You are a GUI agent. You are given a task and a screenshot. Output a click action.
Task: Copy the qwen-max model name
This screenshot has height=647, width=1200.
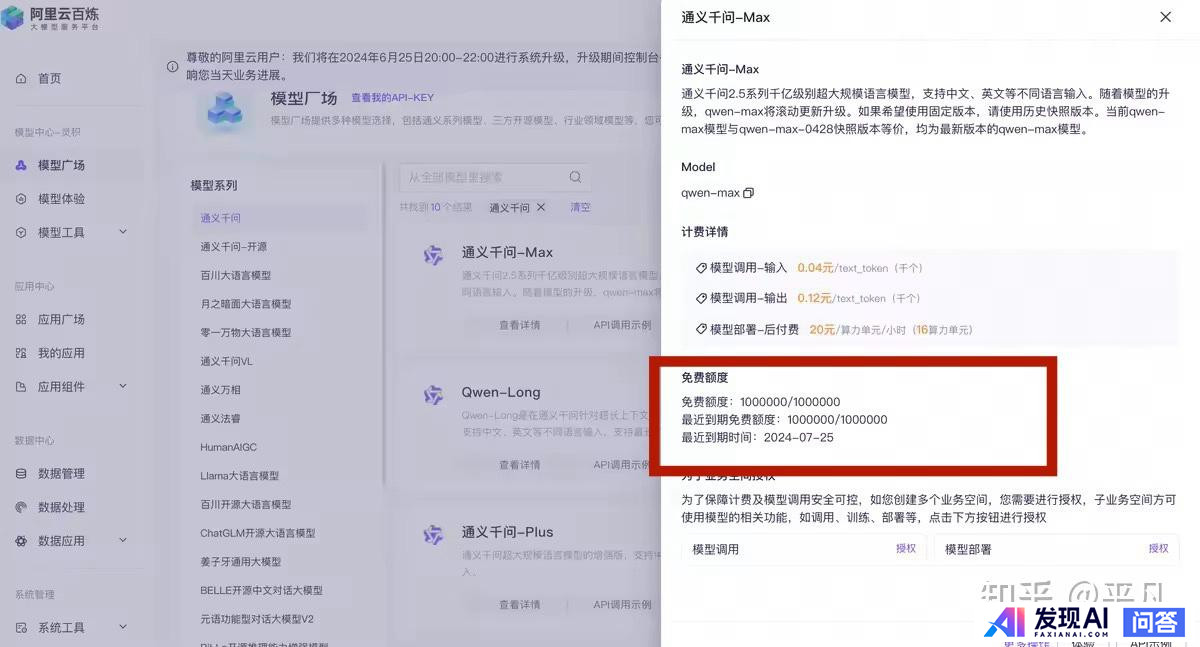click(x=748, y=193)
